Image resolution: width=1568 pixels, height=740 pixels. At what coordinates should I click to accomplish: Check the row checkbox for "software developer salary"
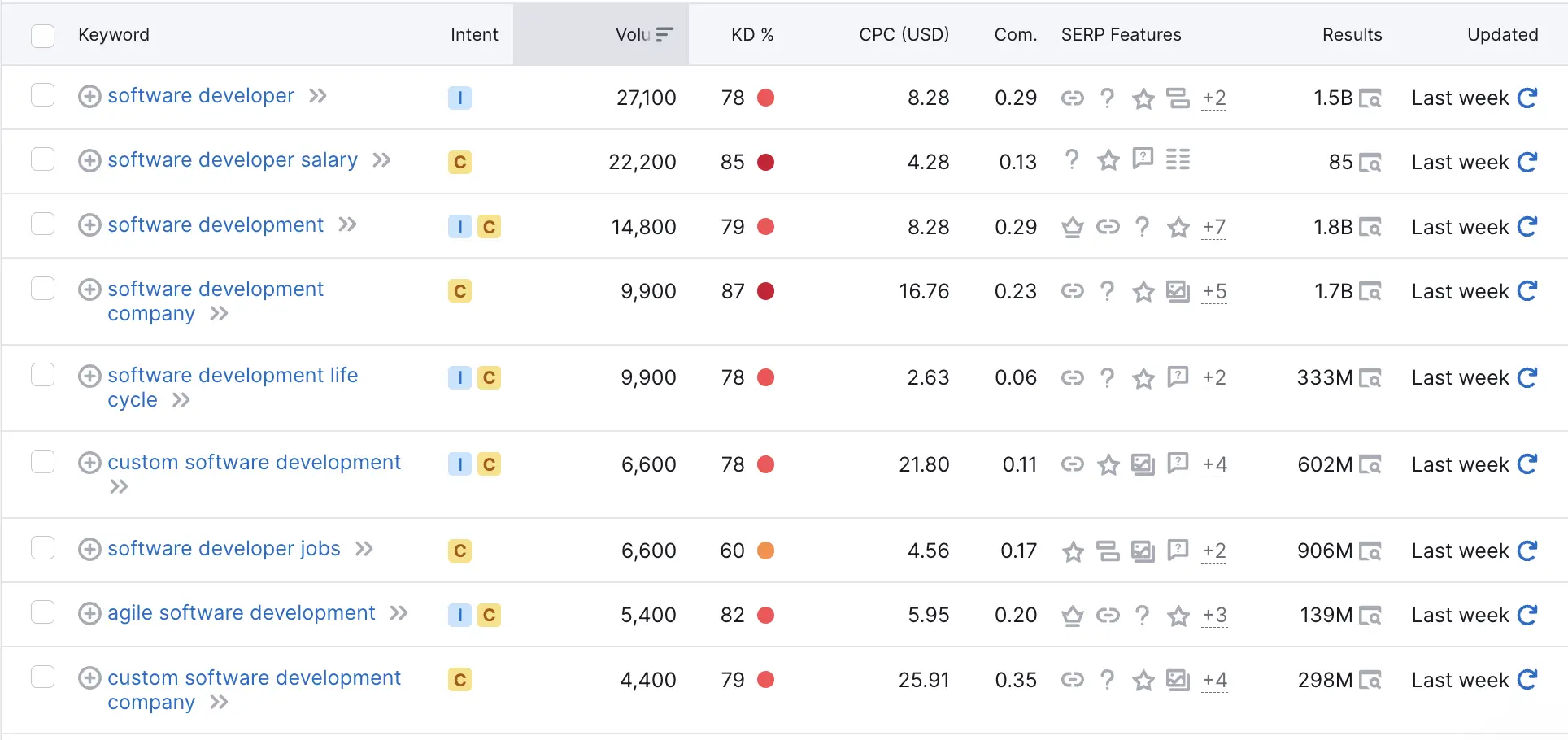pyautogui.click(x=43, y=161)
